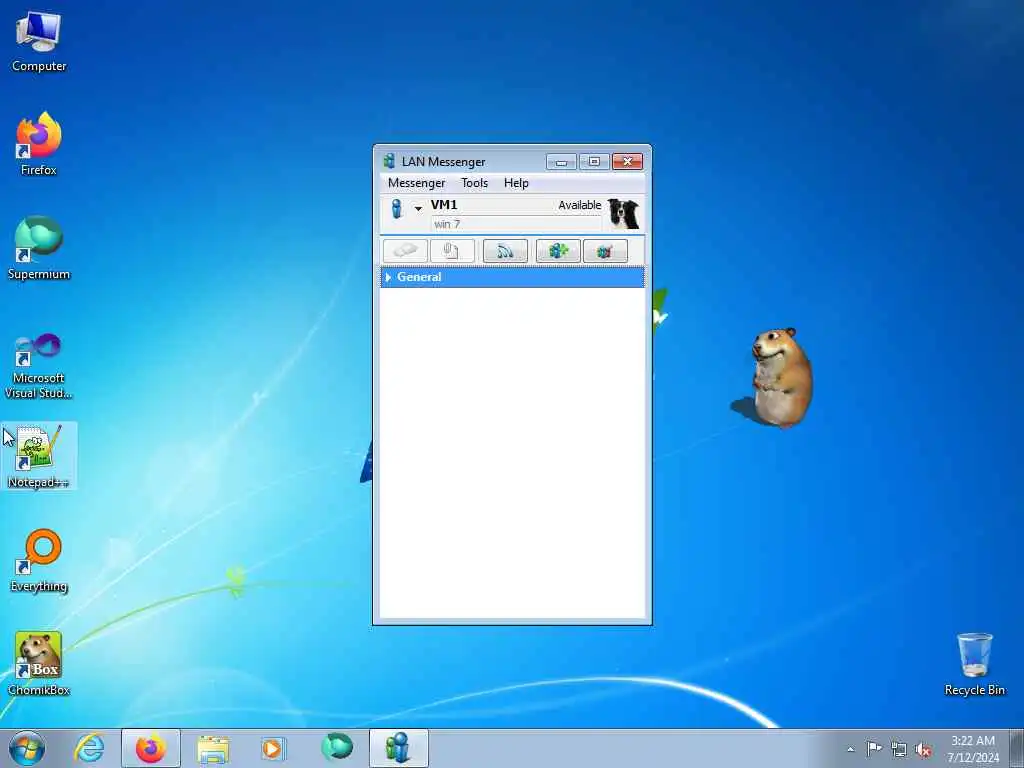Click the LAN Messenger taskbar button

398,748
